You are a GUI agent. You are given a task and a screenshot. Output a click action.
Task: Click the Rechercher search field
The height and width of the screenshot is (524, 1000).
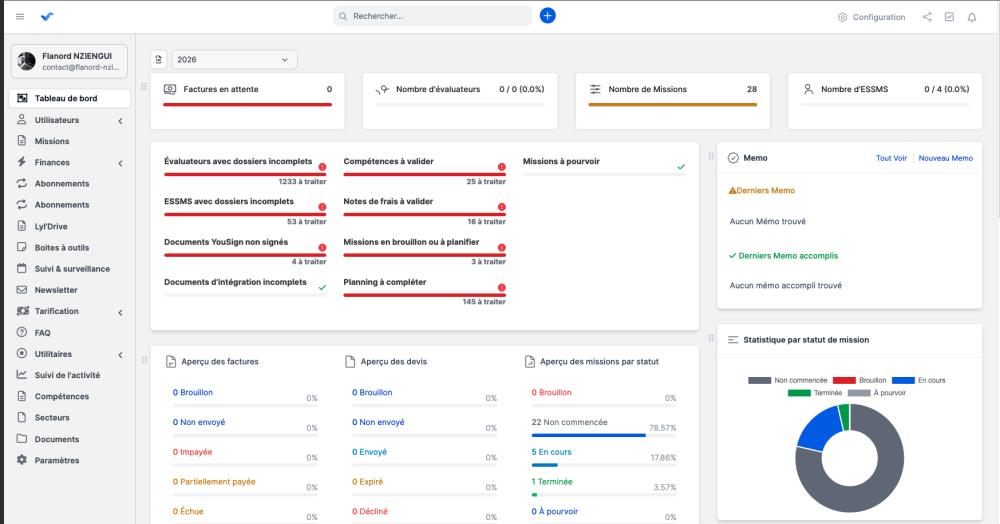pos(433,17)
